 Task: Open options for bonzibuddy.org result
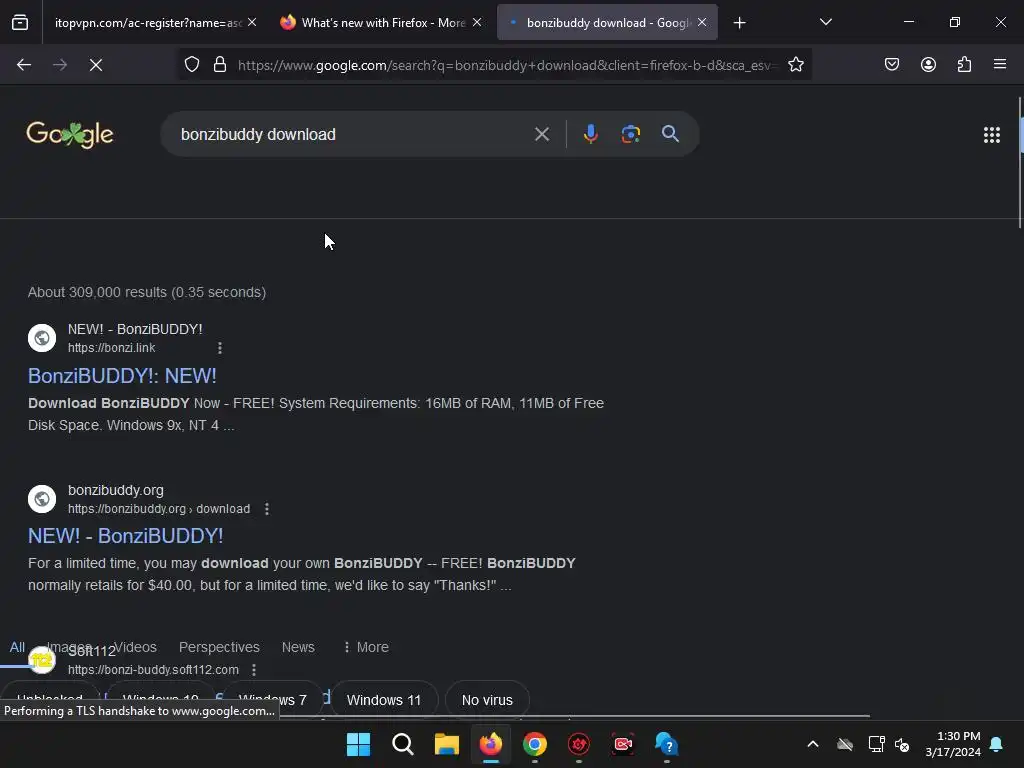[x=267, y=509]
